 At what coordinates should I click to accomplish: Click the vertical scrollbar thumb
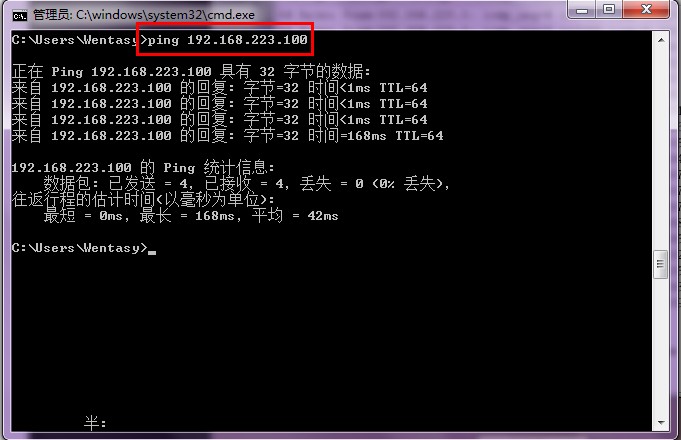click(x=661, y=264)
